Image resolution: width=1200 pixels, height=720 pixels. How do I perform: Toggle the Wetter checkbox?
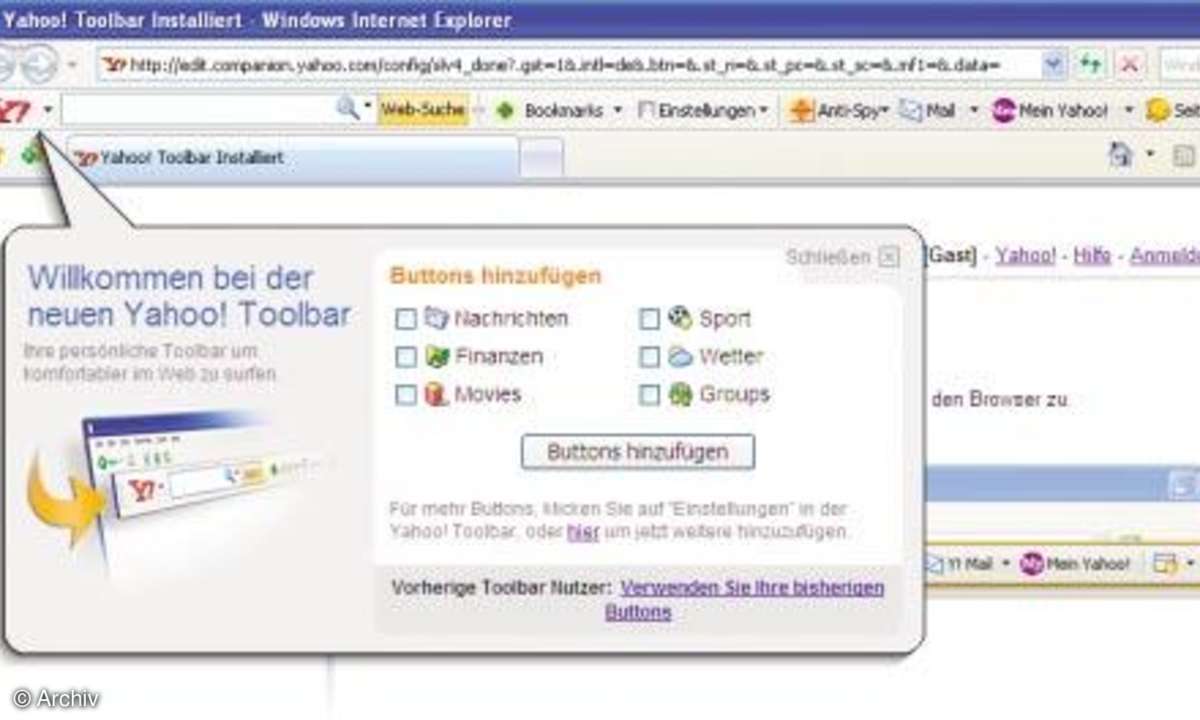(650, 357)
